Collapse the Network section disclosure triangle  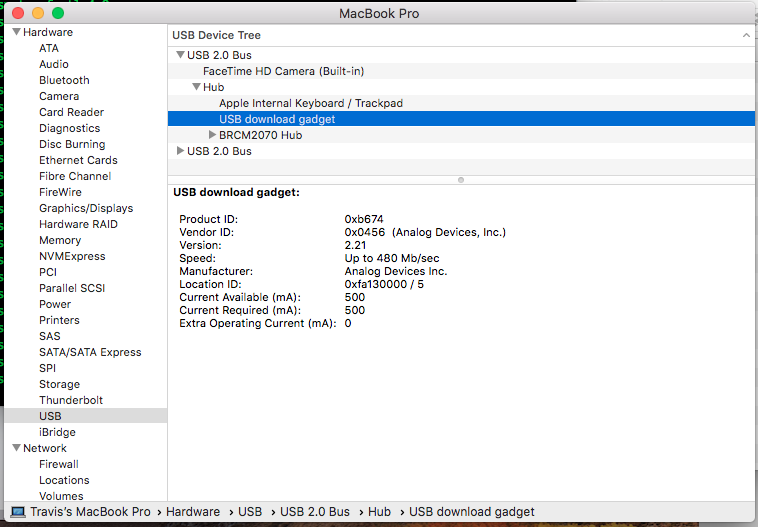(16, 448)
